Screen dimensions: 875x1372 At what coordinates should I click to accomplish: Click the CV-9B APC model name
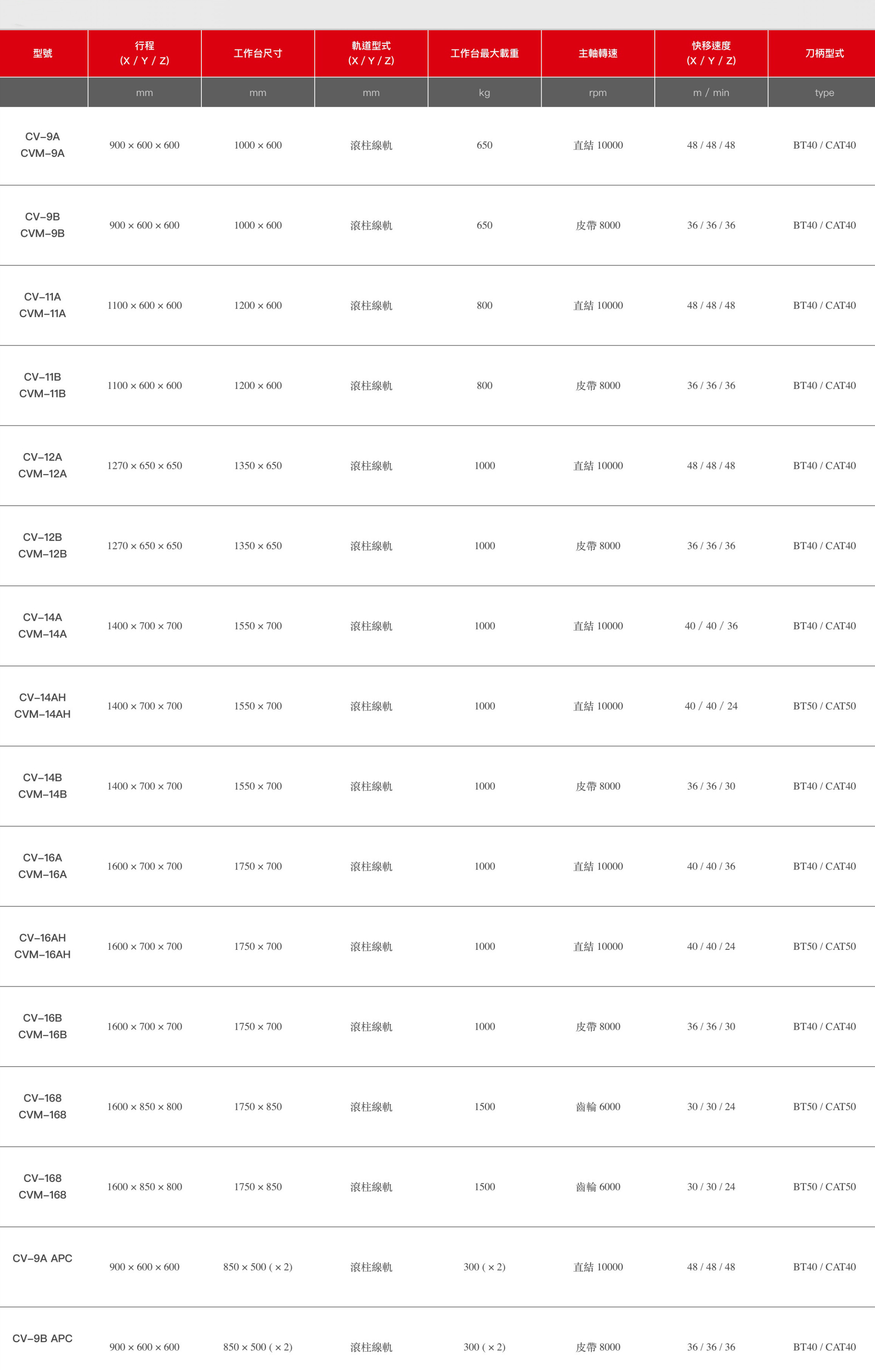43,1338
